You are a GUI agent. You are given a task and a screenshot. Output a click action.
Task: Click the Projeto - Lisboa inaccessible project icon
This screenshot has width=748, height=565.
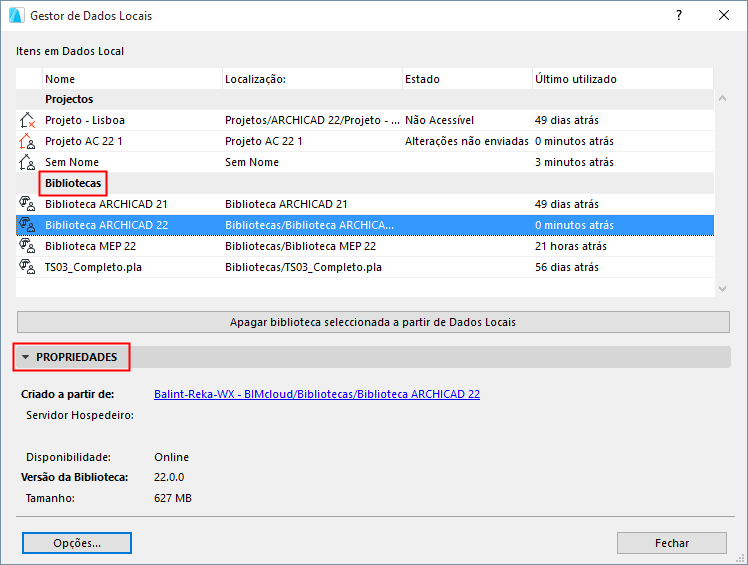click(x=27, y=120)
